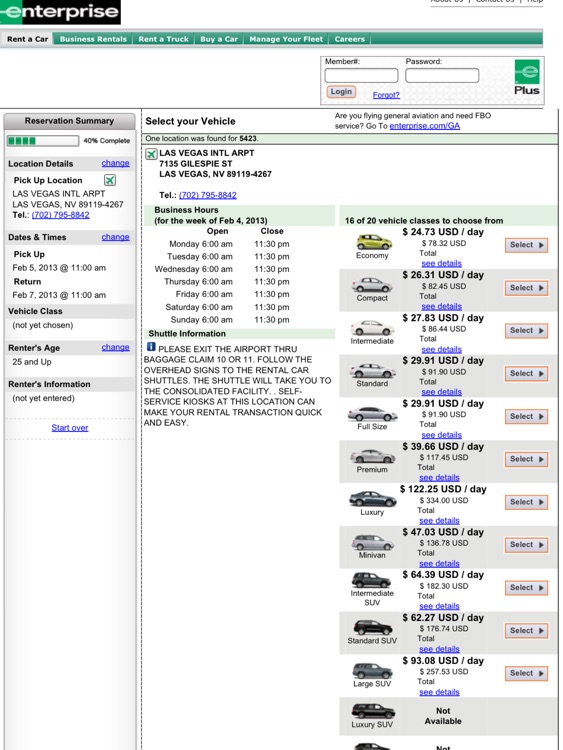Click the Enterprise logo

pos(60,11)
